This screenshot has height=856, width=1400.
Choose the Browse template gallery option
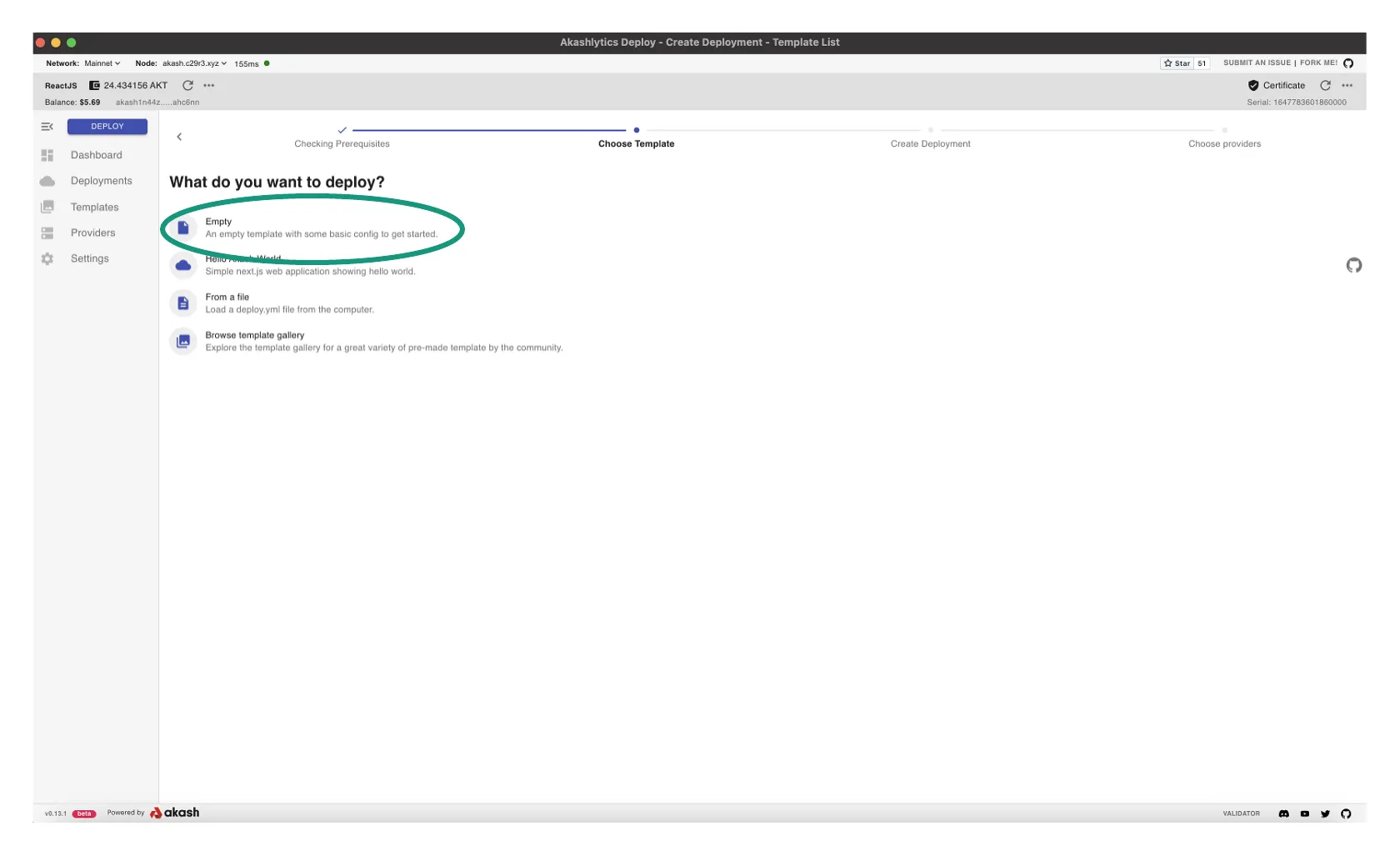coord(255,335)
